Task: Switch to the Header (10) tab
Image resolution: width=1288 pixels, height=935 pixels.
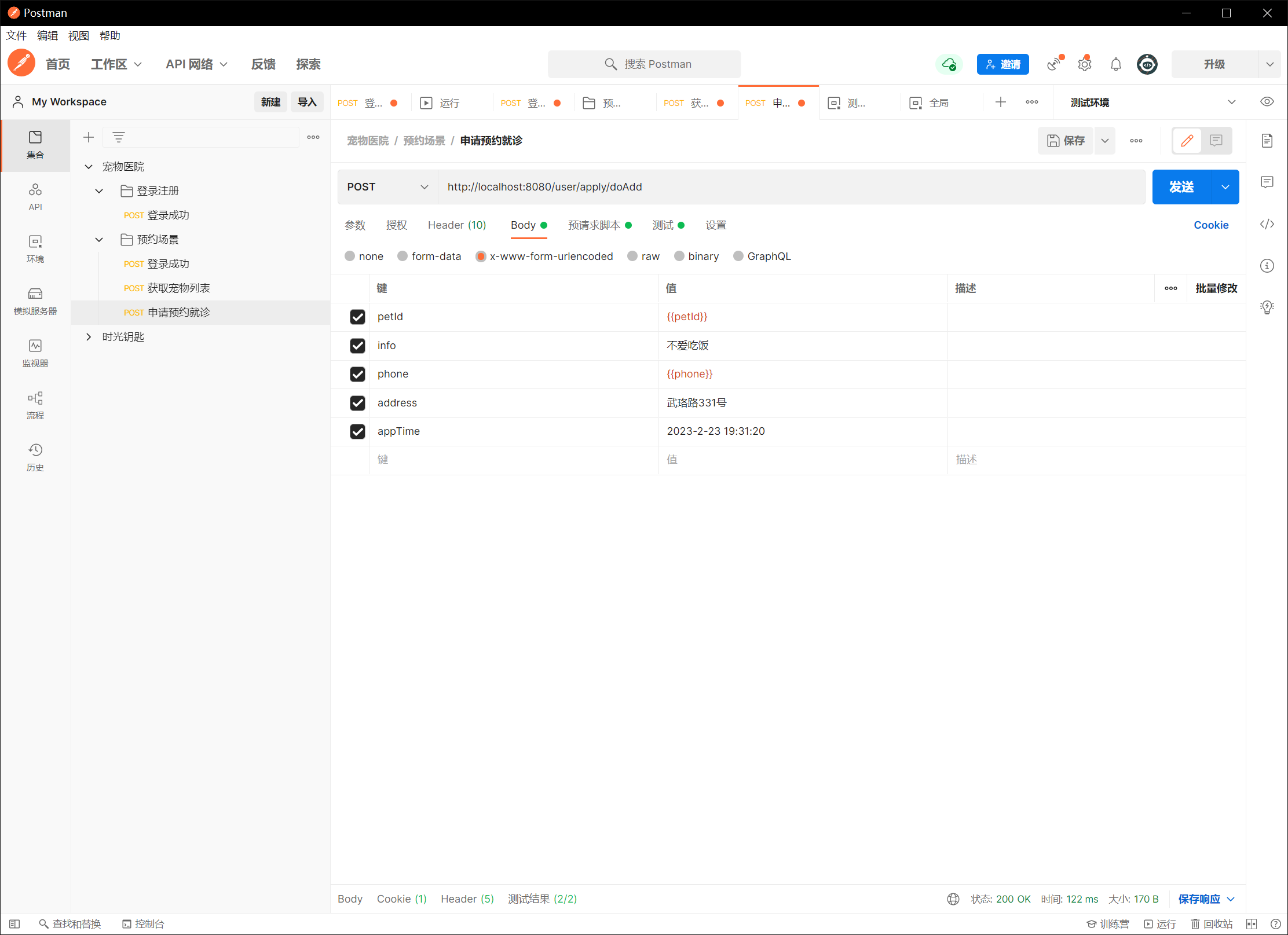Action: [456, 225]
